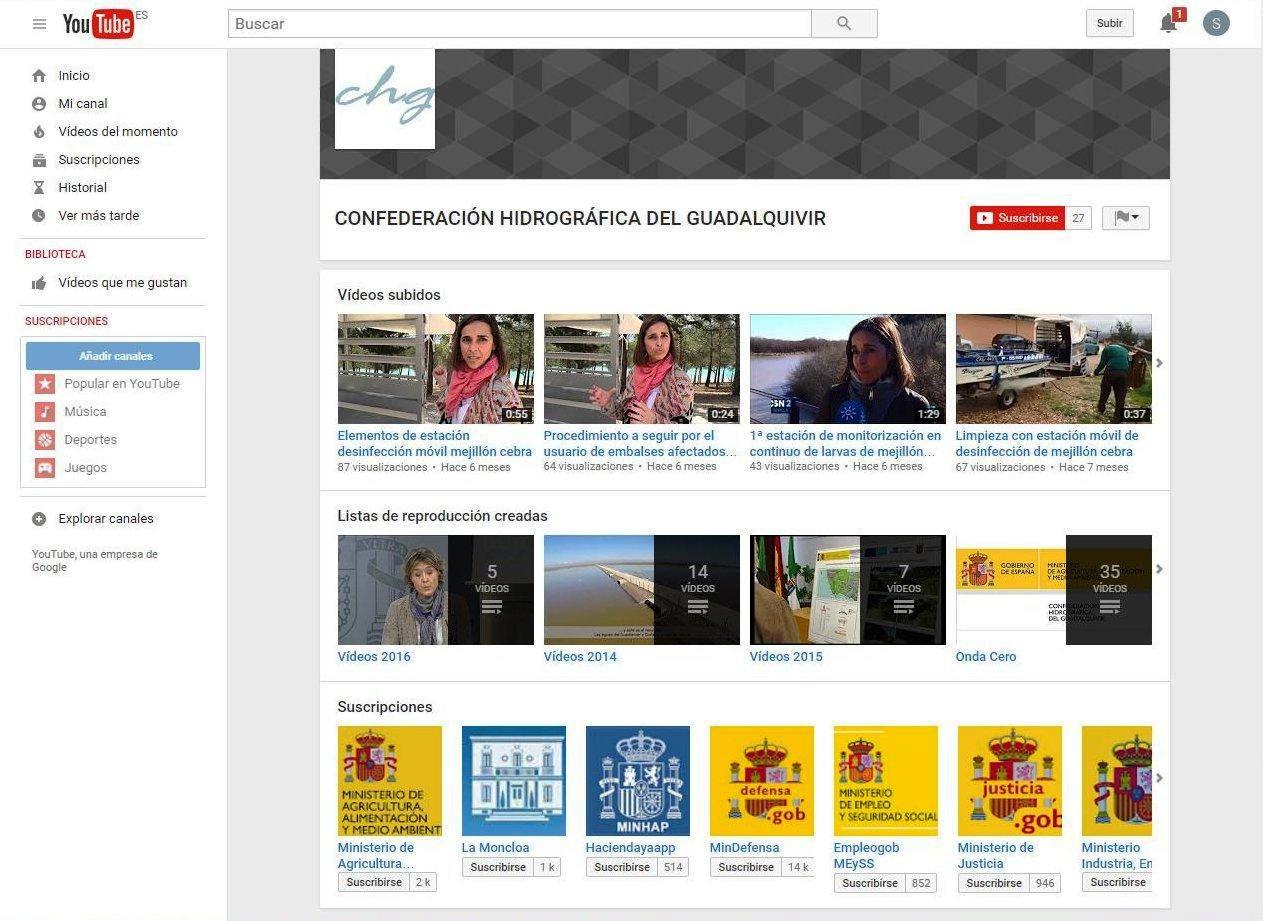Open the flag report dropdown
The image size is (1263, 921).
point(1126,218)
